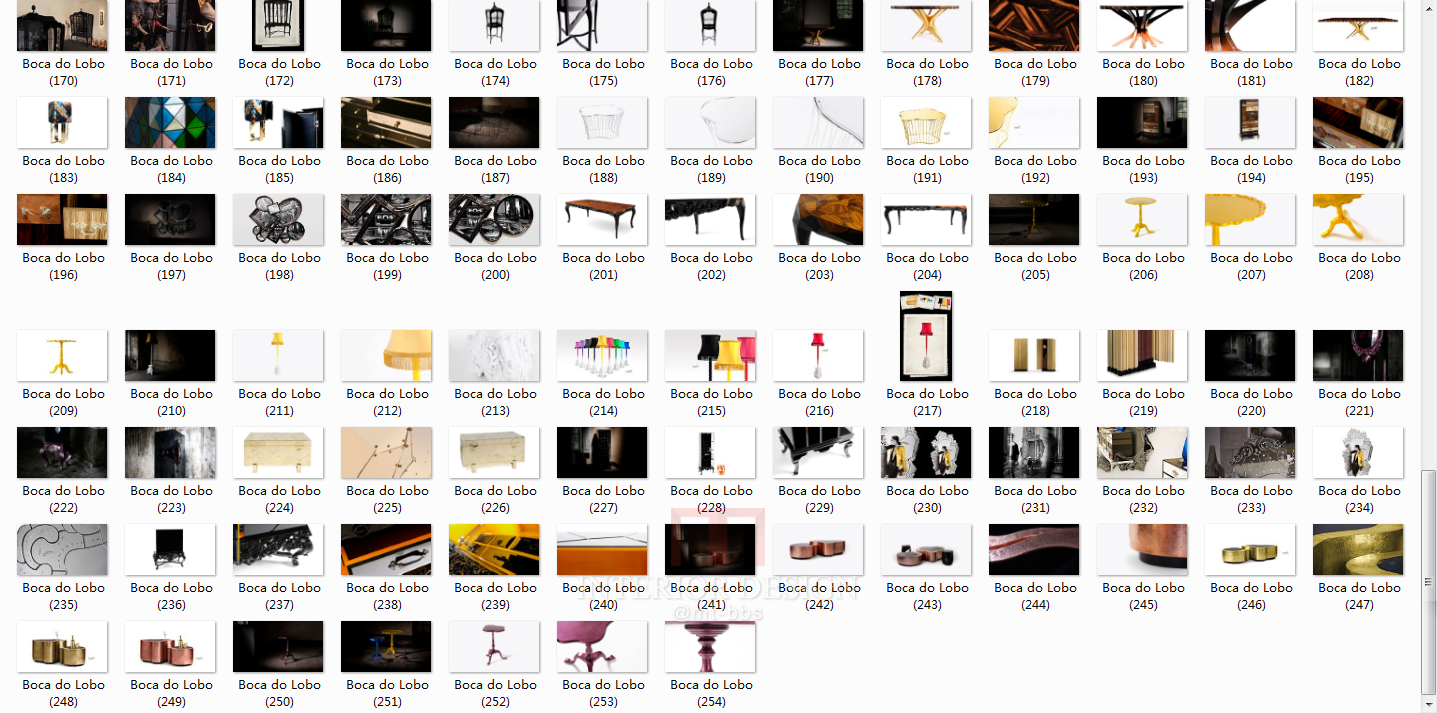Viewport: 1437px width, 713px height.
Task: Select the Boca do Lobo (204) thumbnail
Action: pyautogui.click(x=926, y=219)
